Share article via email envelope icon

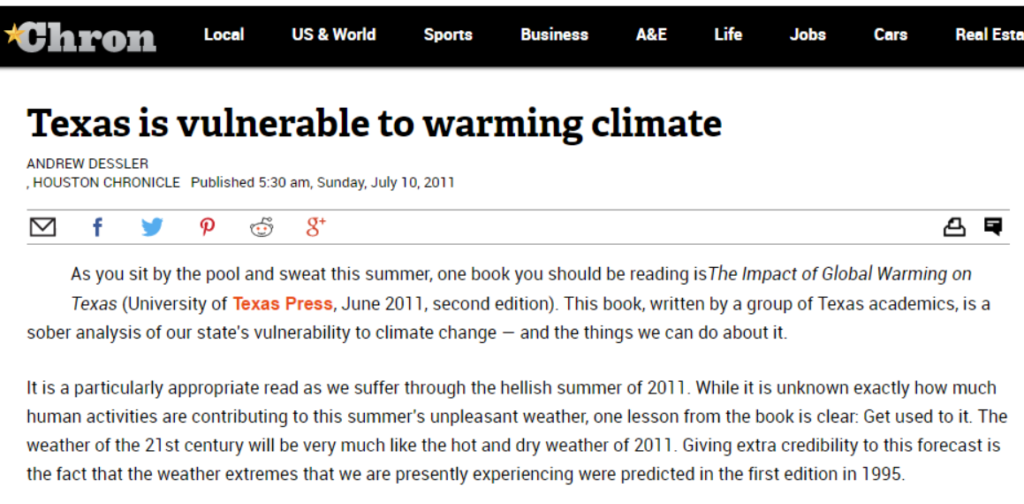coord(43,227)
